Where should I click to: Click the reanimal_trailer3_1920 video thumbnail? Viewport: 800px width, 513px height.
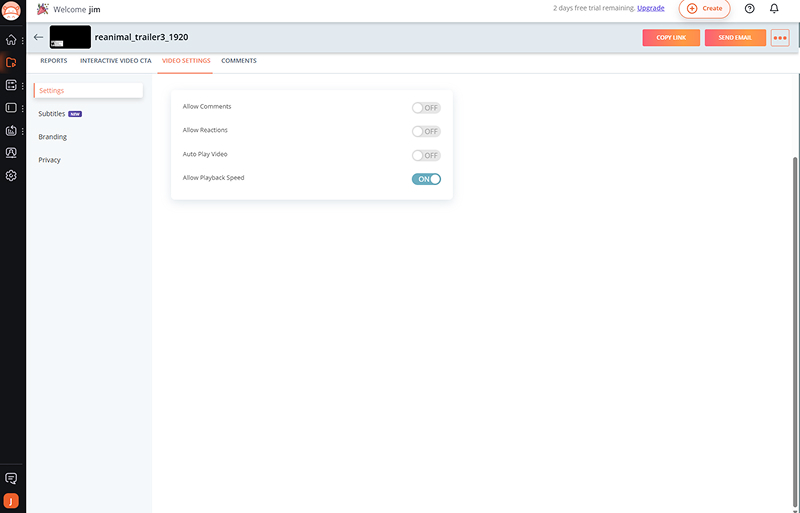pyautogui.click(x=70, y=37)
